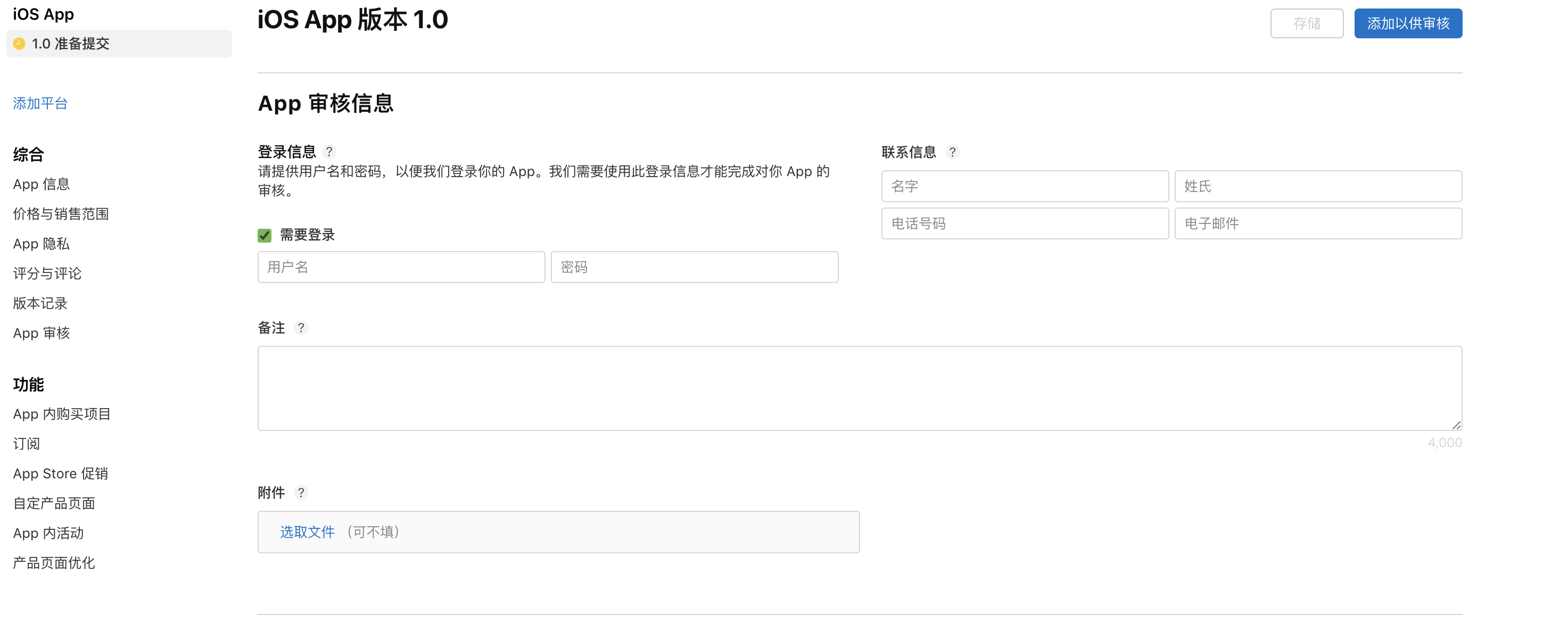
Task: Click help icon next to 附件
Action: point(301,492)
